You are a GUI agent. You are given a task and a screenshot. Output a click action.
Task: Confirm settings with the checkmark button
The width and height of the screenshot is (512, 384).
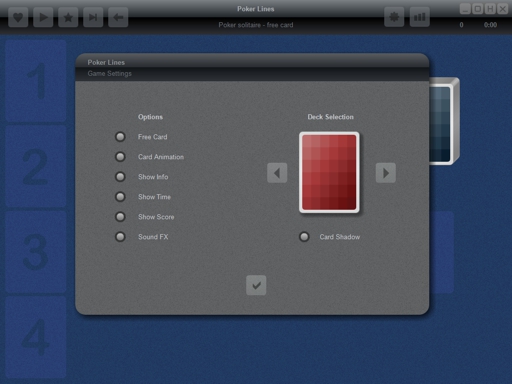point(256,285)
